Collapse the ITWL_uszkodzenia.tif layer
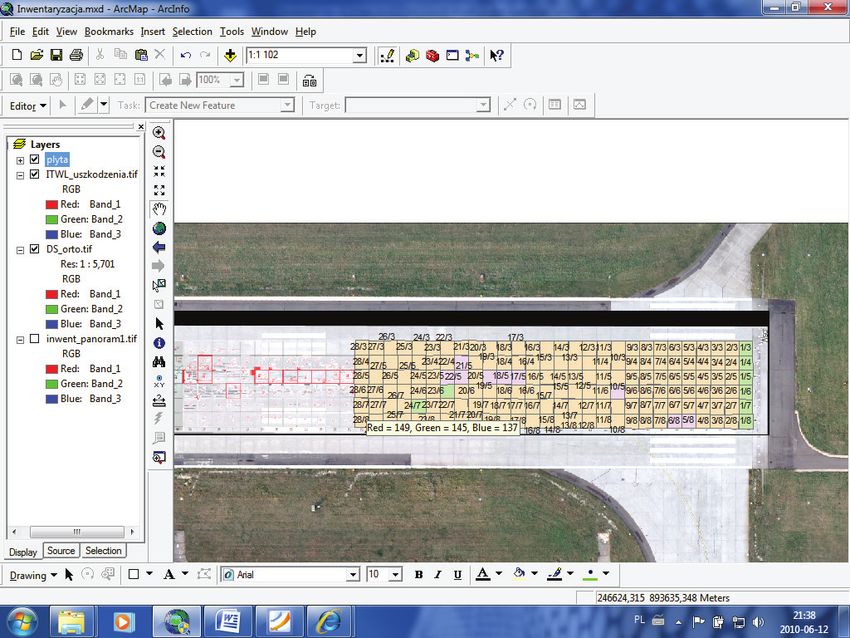The image size is (850, 638). (x=20, y=175)
